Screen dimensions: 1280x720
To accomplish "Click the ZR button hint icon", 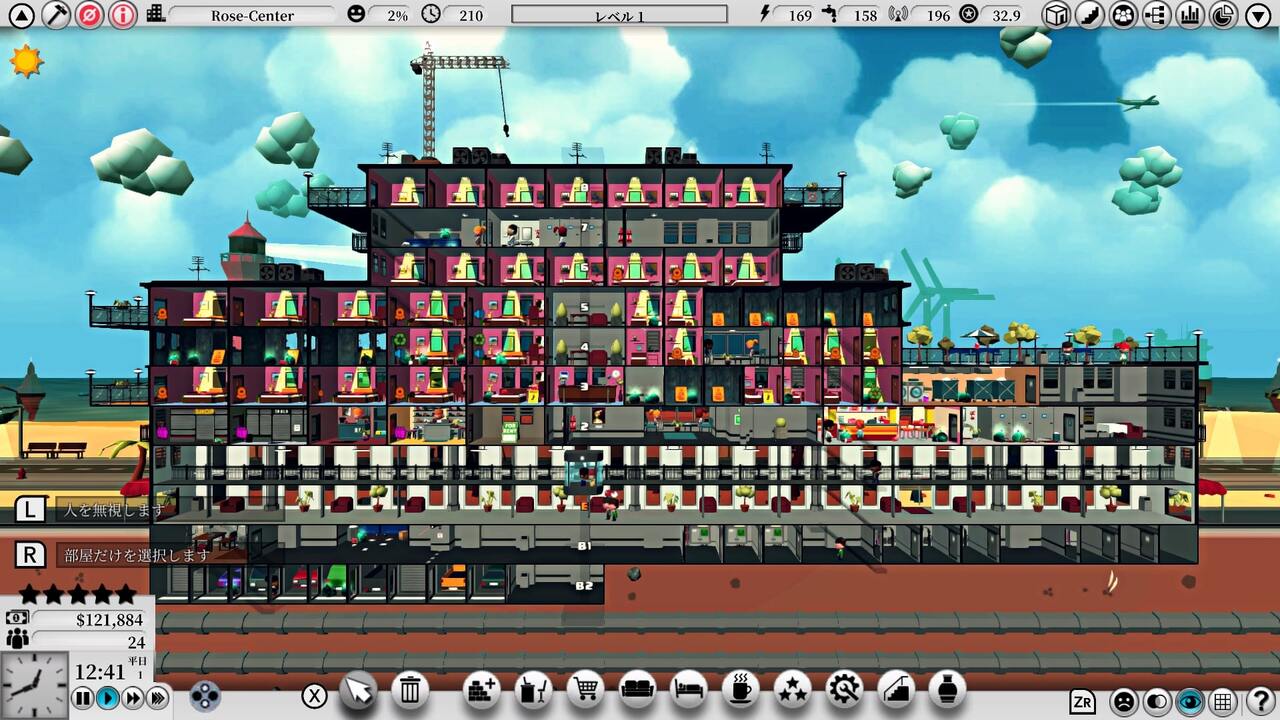I will [x=1083, y=702].
